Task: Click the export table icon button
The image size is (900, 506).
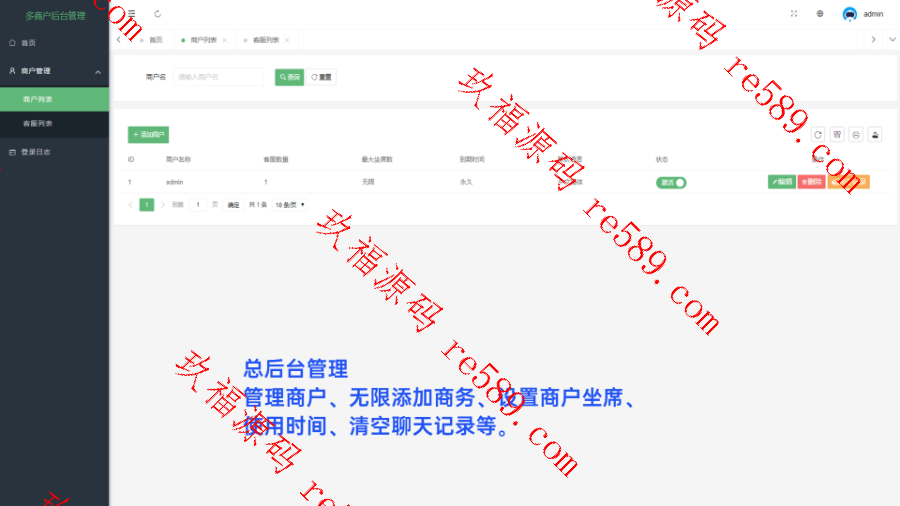Action: click(x=875, y=135)
